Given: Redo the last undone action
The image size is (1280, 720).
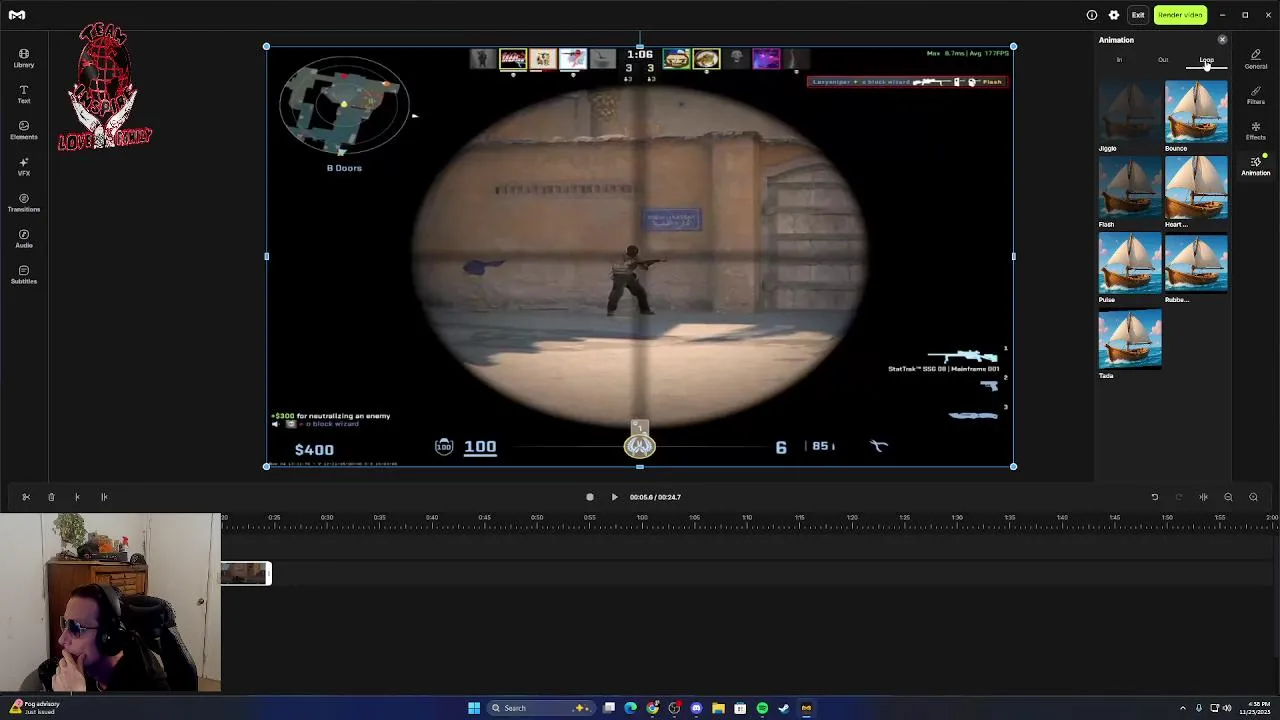Looking at the screenshot, I should click(1178, 497).
